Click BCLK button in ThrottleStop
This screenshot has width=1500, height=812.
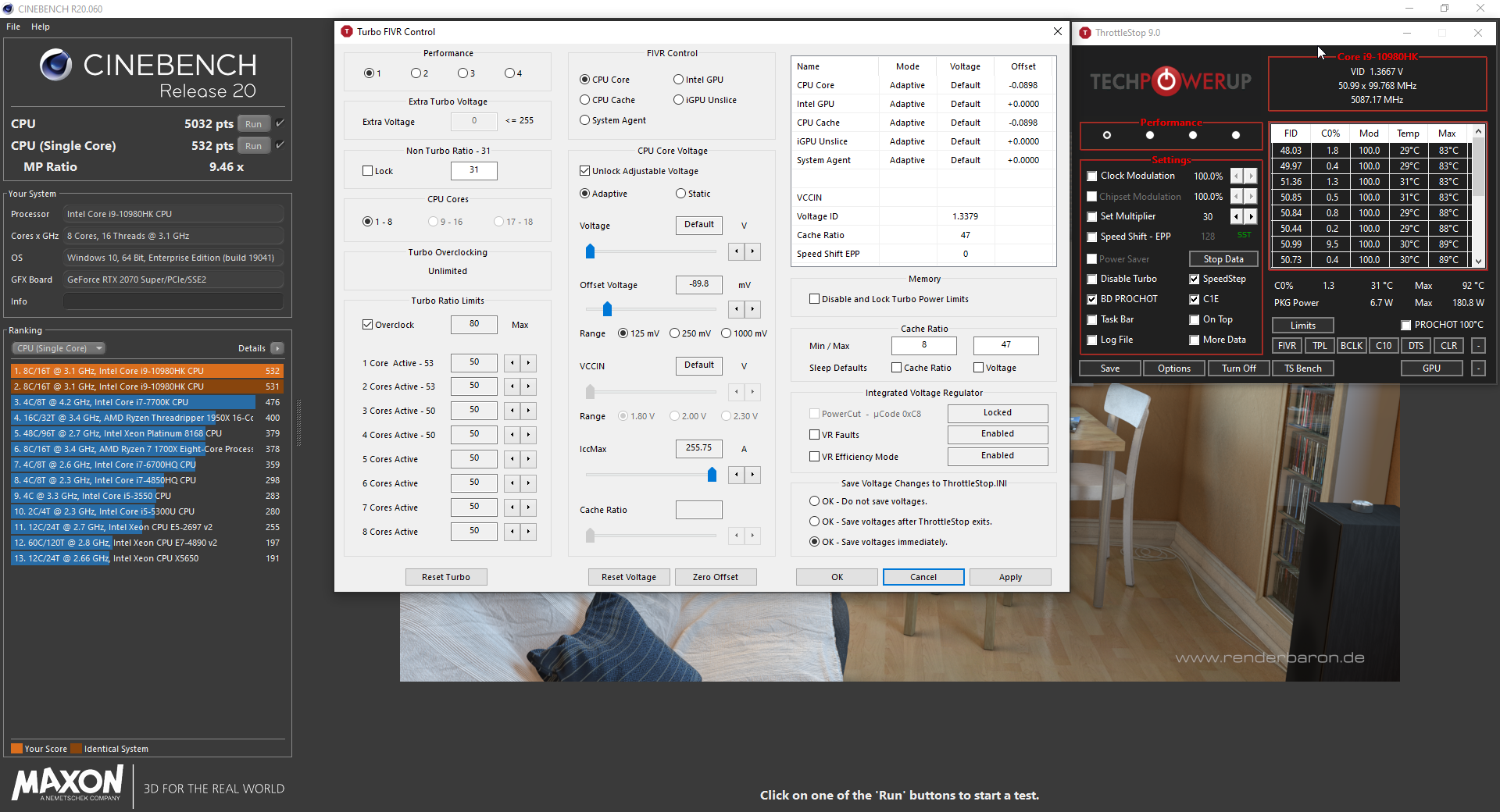[1352, 346]
